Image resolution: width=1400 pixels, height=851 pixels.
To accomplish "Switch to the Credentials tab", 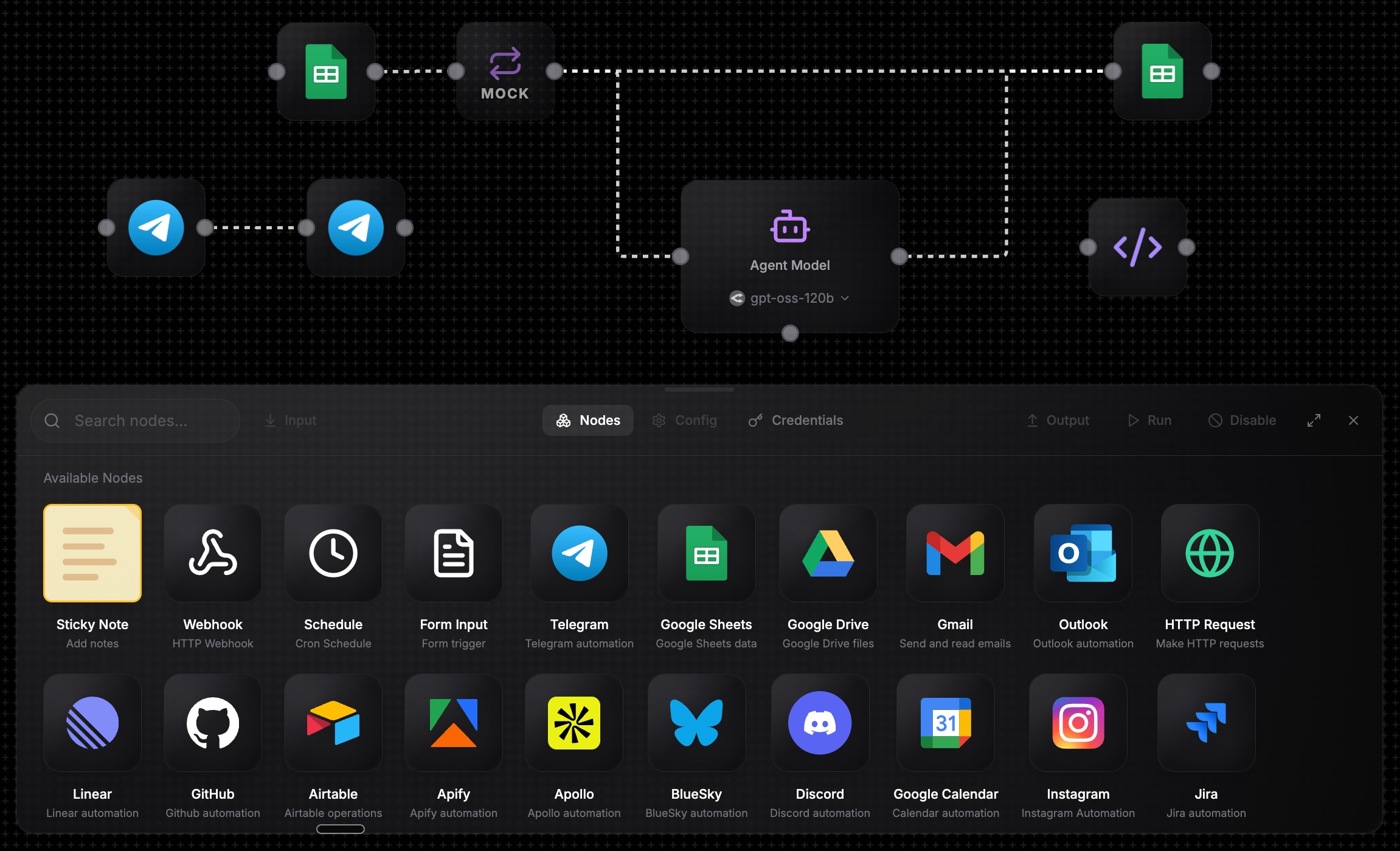I will click(x=795, y=421).
